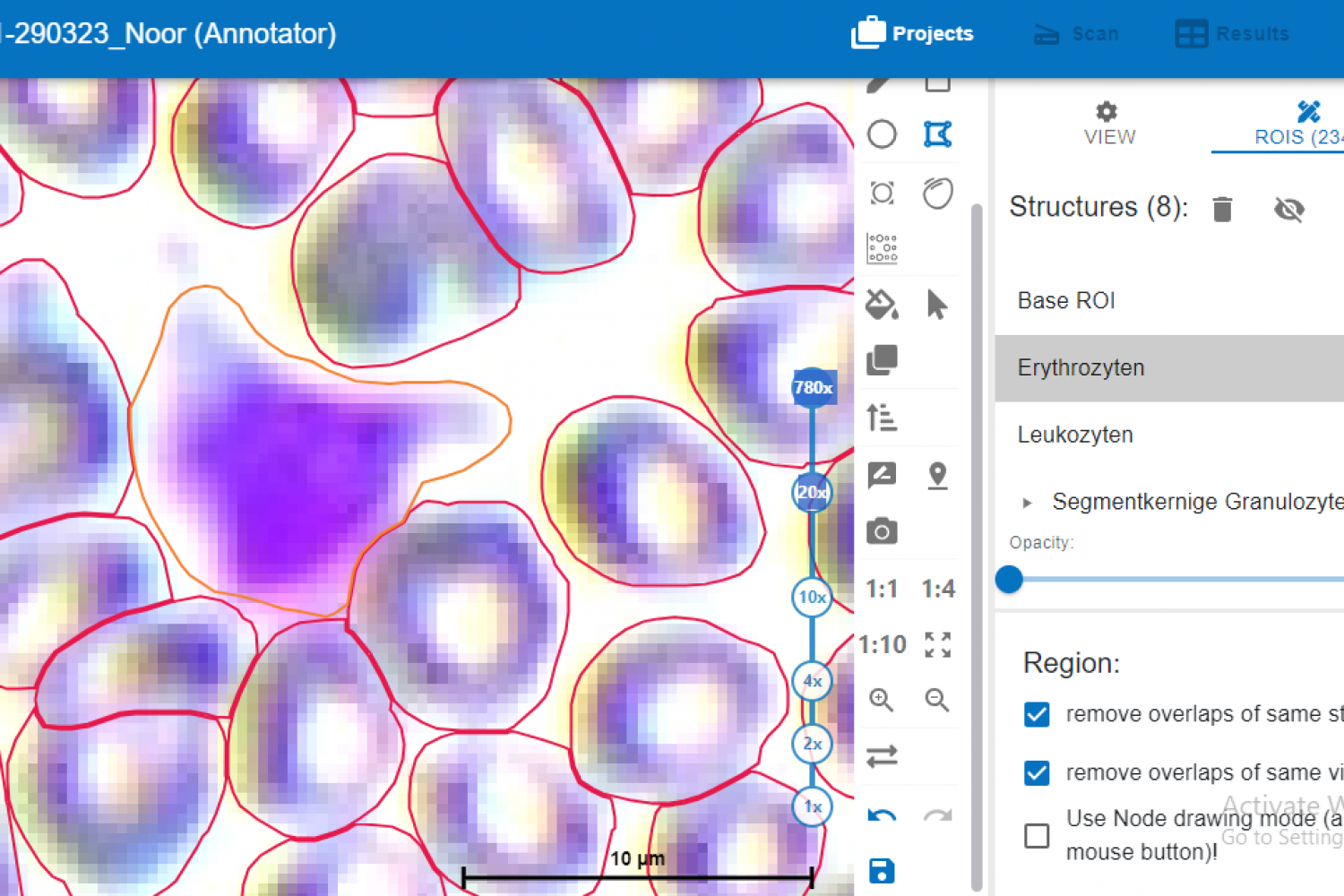Select the circle drawing tool
The width and height of the screenshot is (1344, 896).
[x=882, y=134]
